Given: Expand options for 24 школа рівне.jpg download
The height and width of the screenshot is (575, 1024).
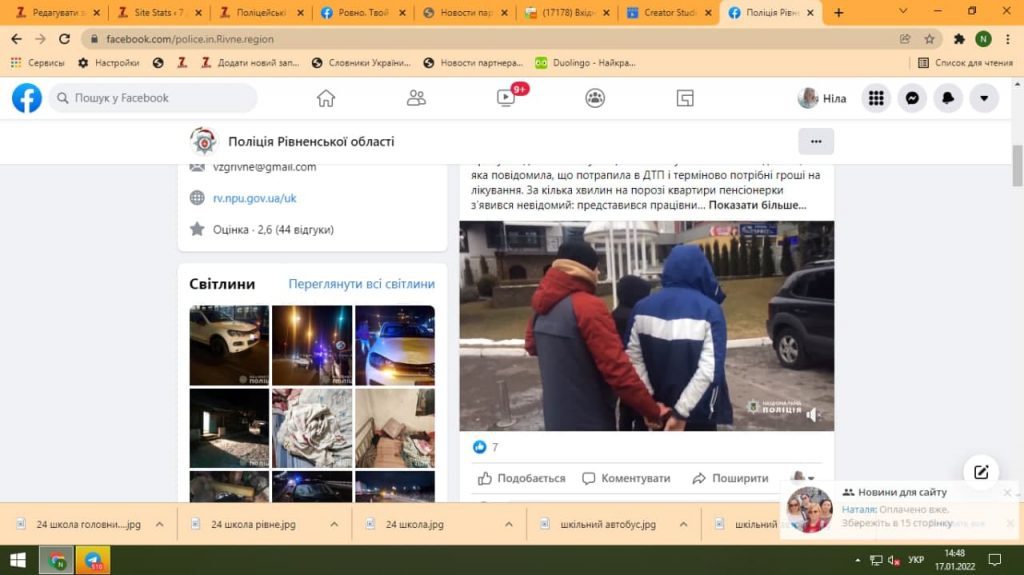Looking at the screenshot, I should pos(334,524).
